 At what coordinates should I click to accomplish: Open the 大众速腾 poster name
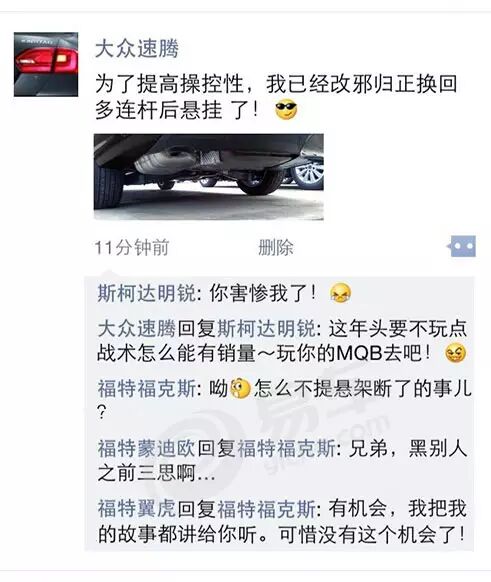click(x=137, y=49)
